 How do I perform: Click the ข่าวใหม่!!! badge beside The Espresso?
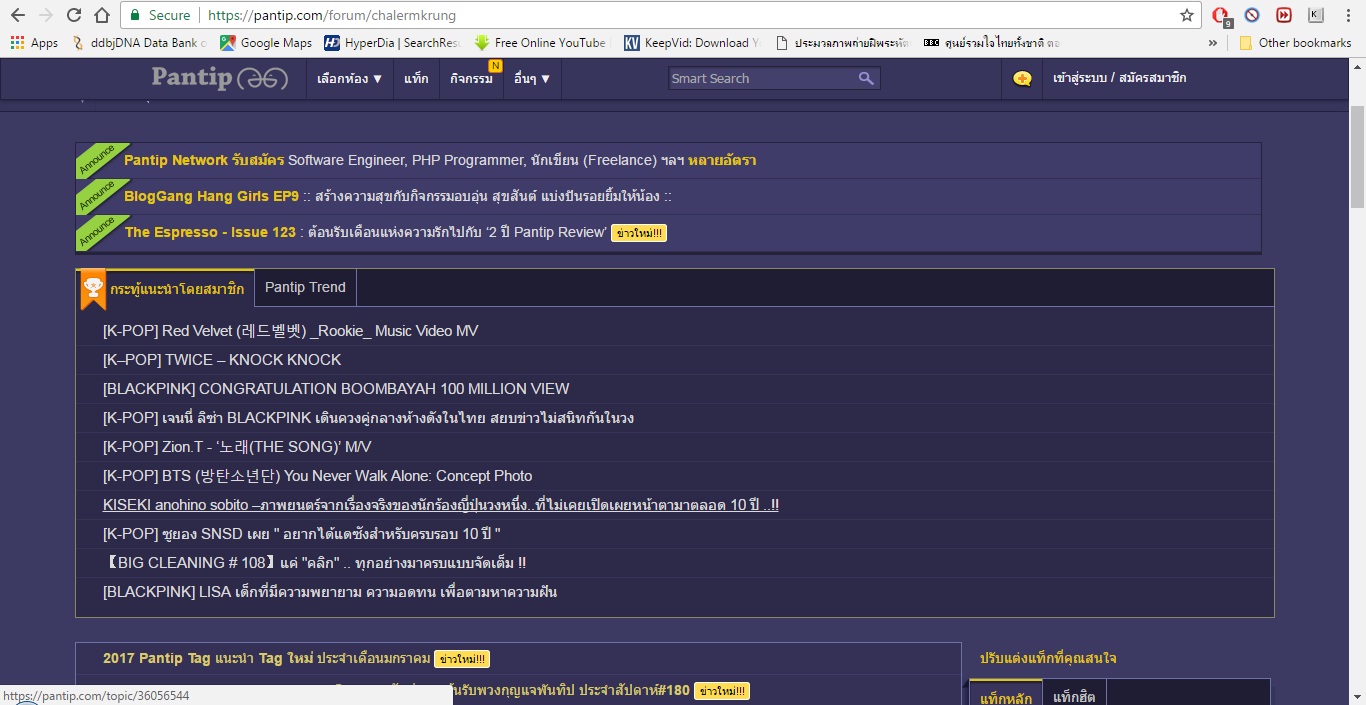639,233
